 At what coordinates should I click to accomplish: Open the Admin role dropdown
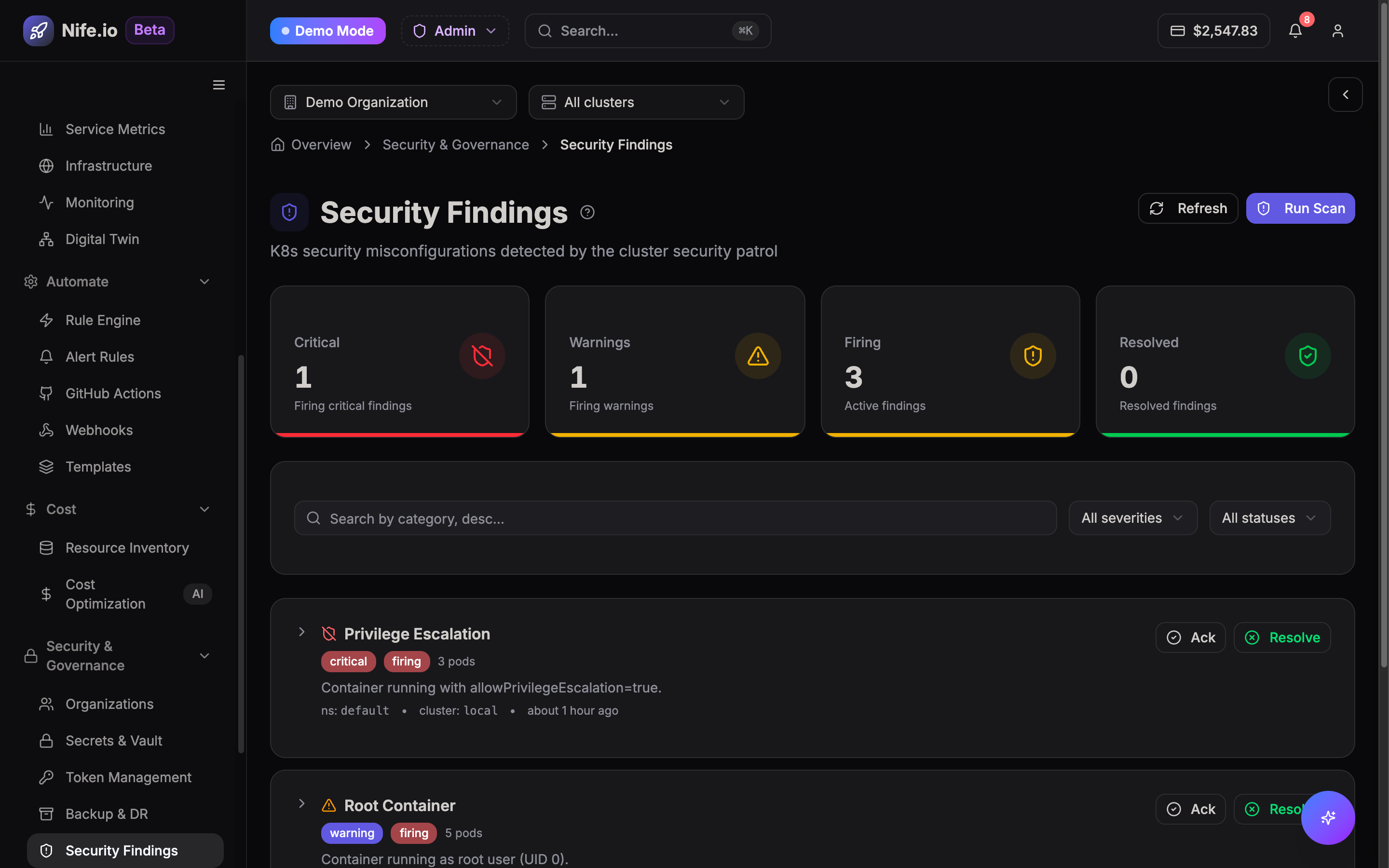[x=455, y=31]
